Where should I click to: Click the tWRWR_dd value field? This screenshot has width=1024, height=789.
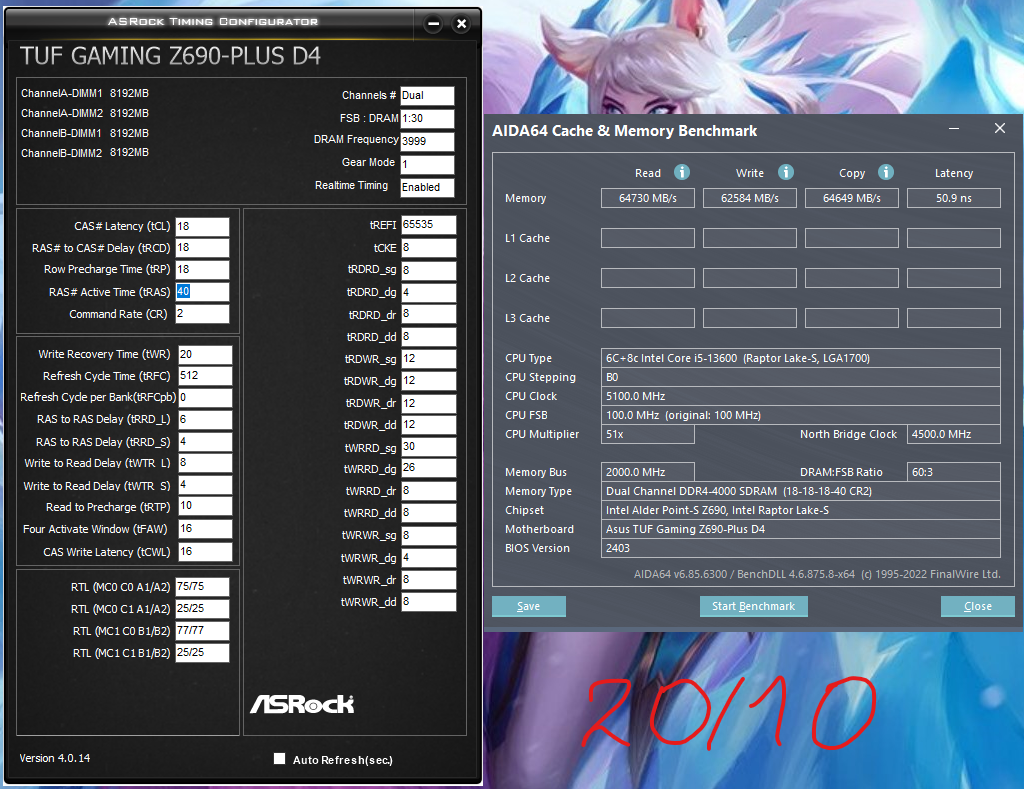pyautogui.click(x=428, y=602)
